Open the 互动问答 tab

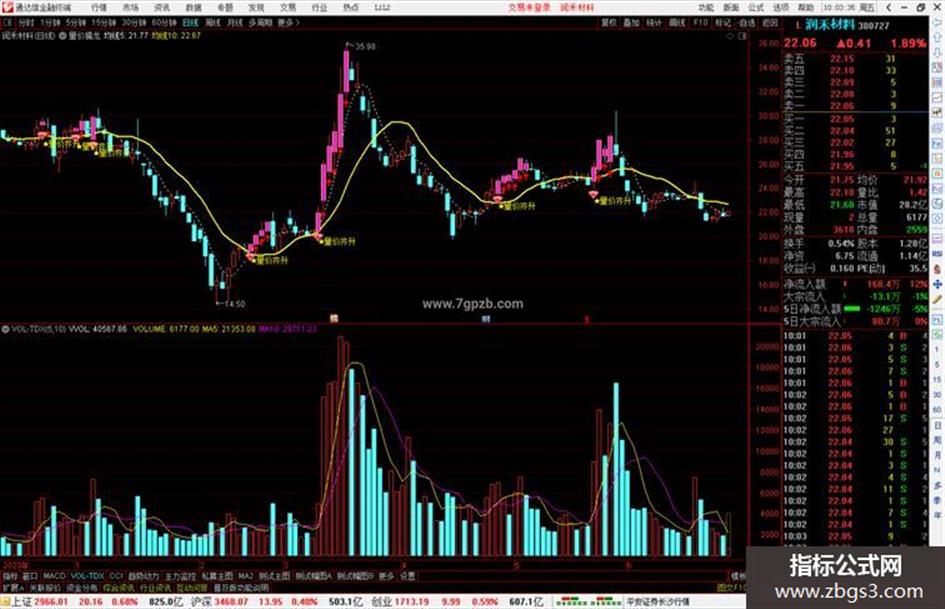click(192, 587)
